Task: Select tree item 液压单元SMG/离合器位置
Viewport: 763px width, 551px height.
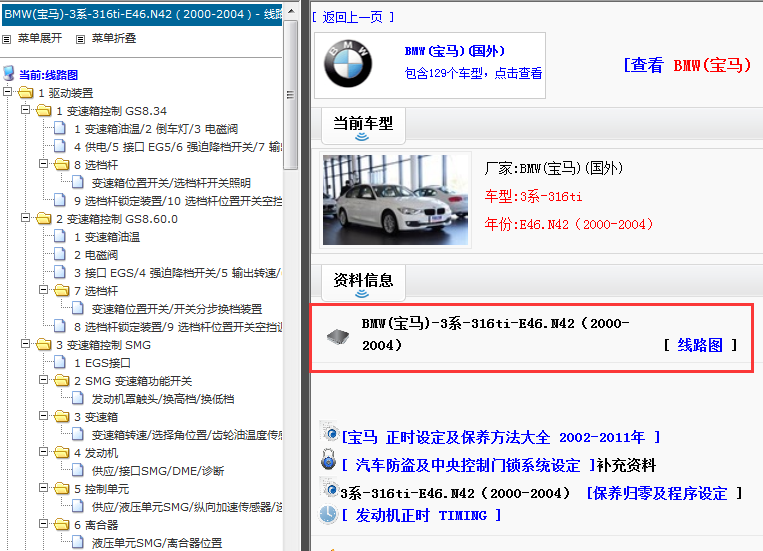Action: [x=157, y=543]
